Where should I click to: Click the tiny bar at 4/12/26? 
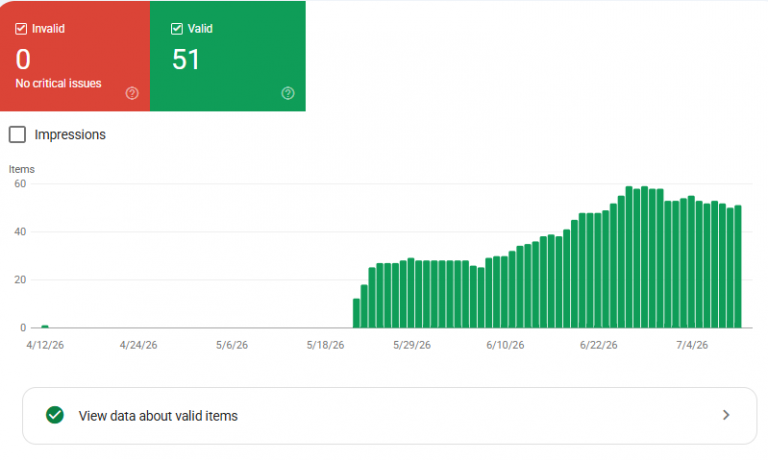(45, 326)
